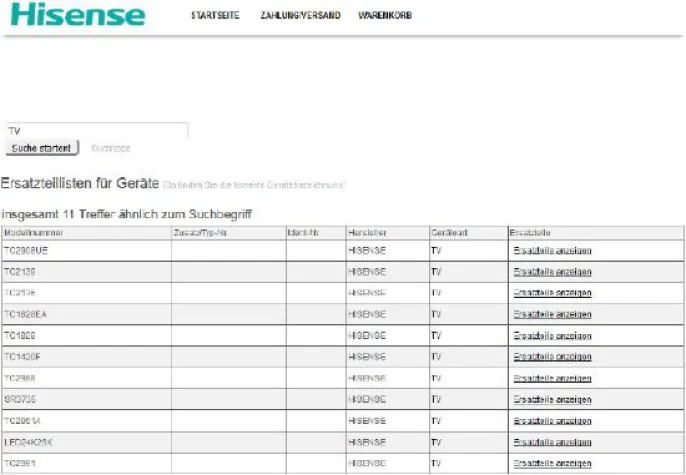Image resolution: width=686 pixels, height=475 pixels.
Task: Show Ersatzteile for model TC1828EA
Action: 552,314
